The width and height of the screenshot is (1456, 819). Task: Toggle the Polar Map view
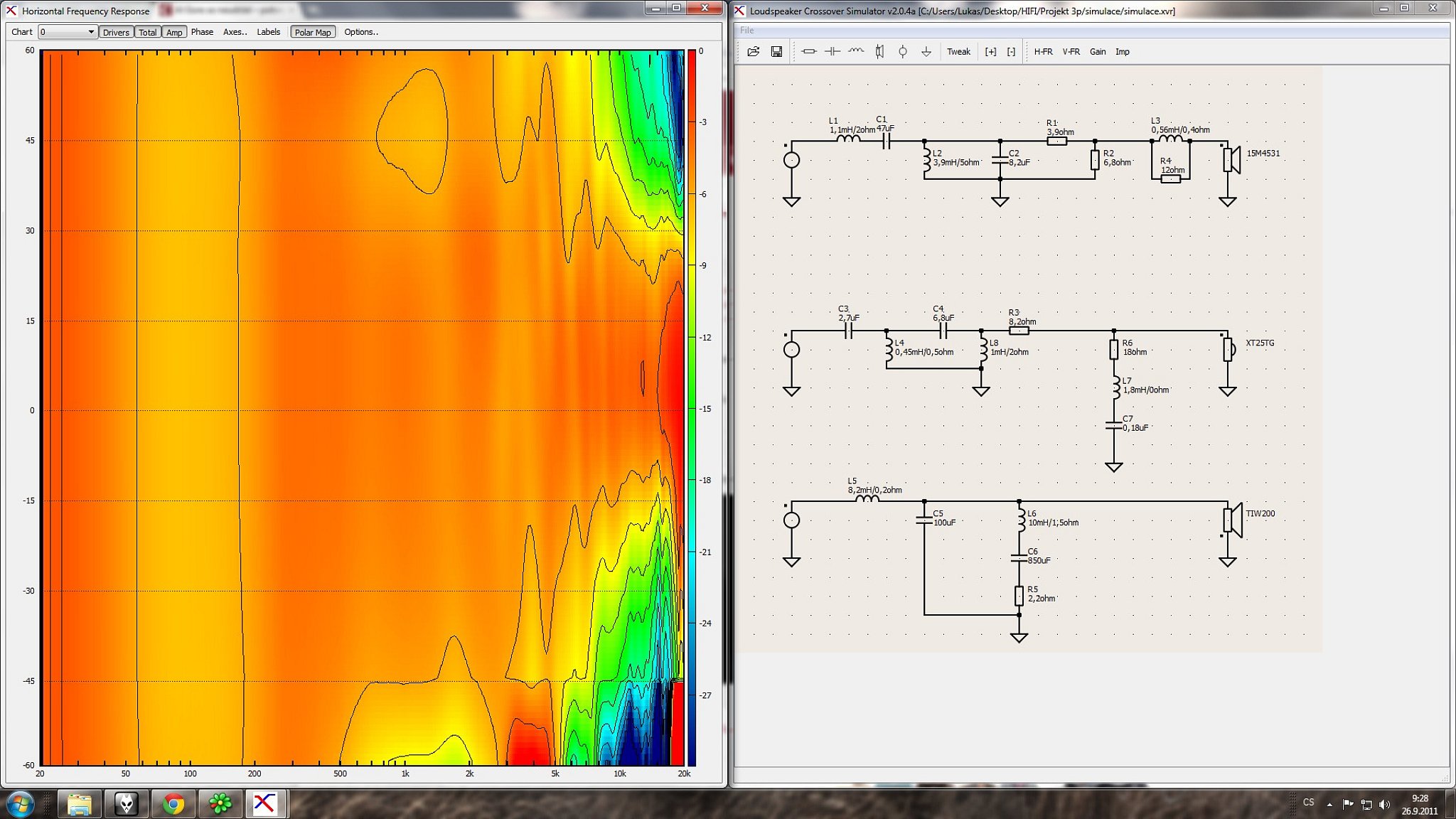(313, 32)
